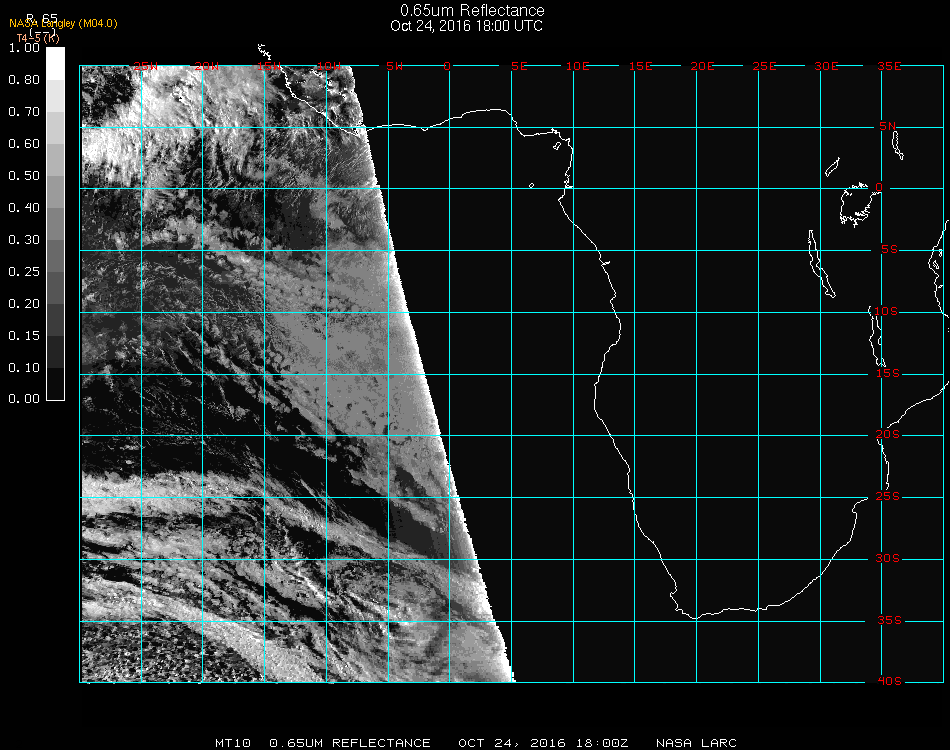Click the '0.10' colorbar scale value

tap(24, 368)
